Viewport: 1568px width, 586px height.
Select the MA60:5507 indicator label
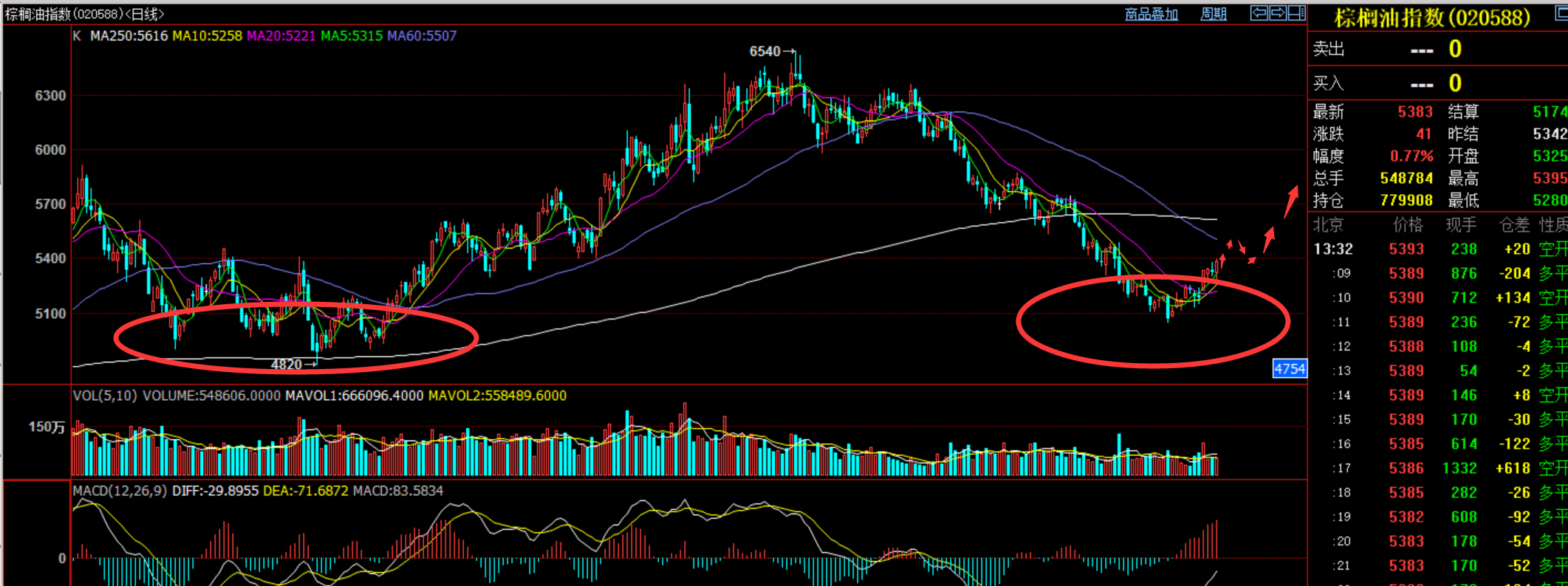click(422, 35)
